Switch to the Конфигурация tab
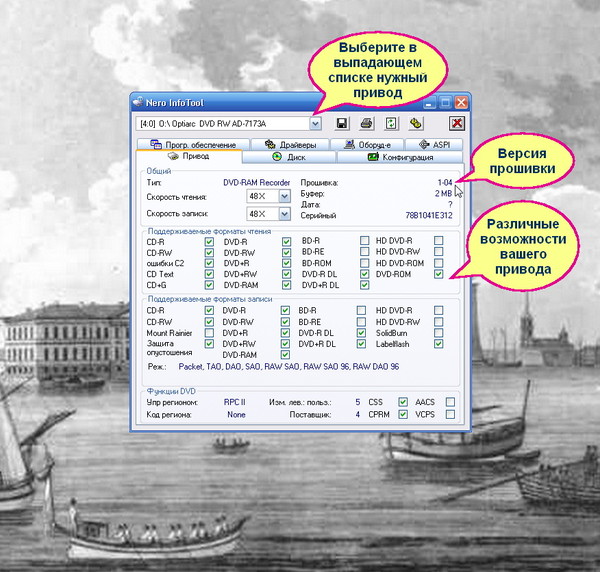This screenshot has height=572, width=600. click(400, 157)
